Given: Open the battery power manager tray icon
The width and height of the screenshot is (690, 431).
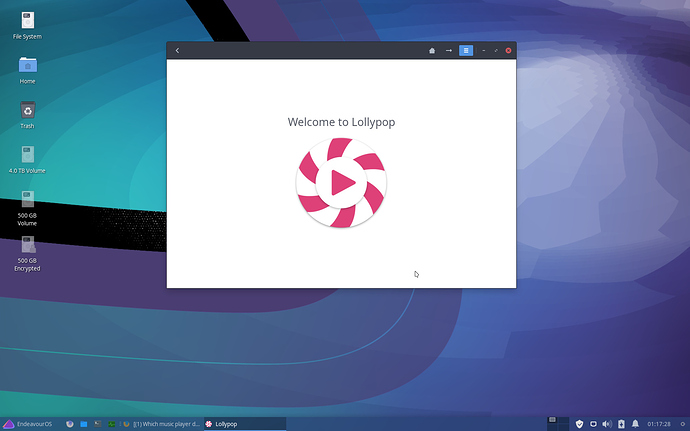Looking at the screenshot, I should 621,424.
